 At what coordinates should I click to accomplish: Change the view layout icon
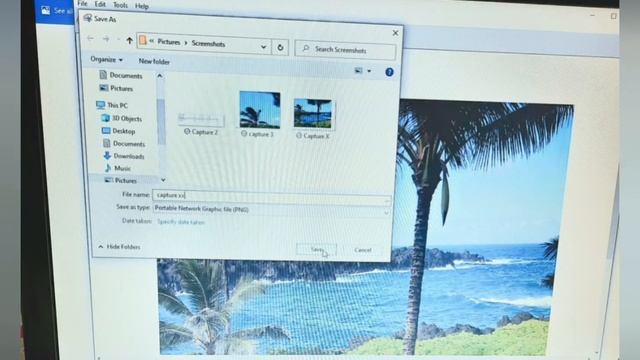[x=358, y=71]
